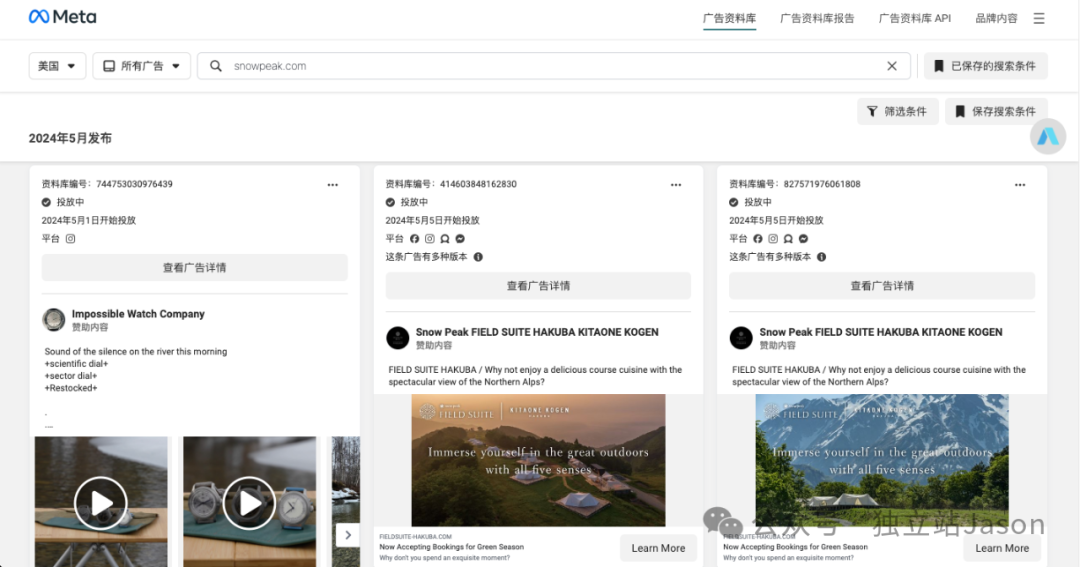Click Learn More on snowy mountain ad
The image size is (1080, 567).
1001,548
